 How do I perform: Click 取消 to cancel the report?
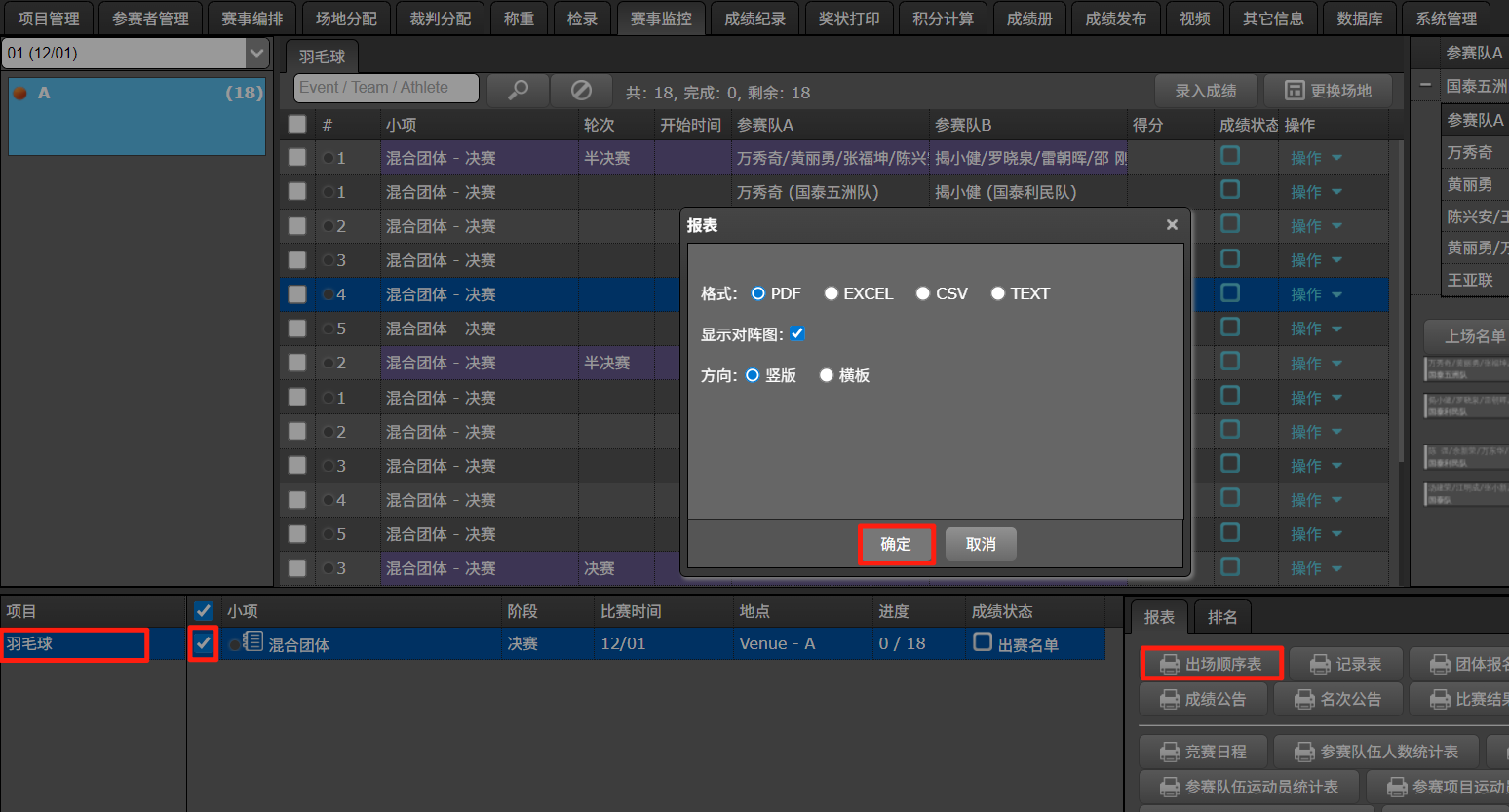(981, 544)
